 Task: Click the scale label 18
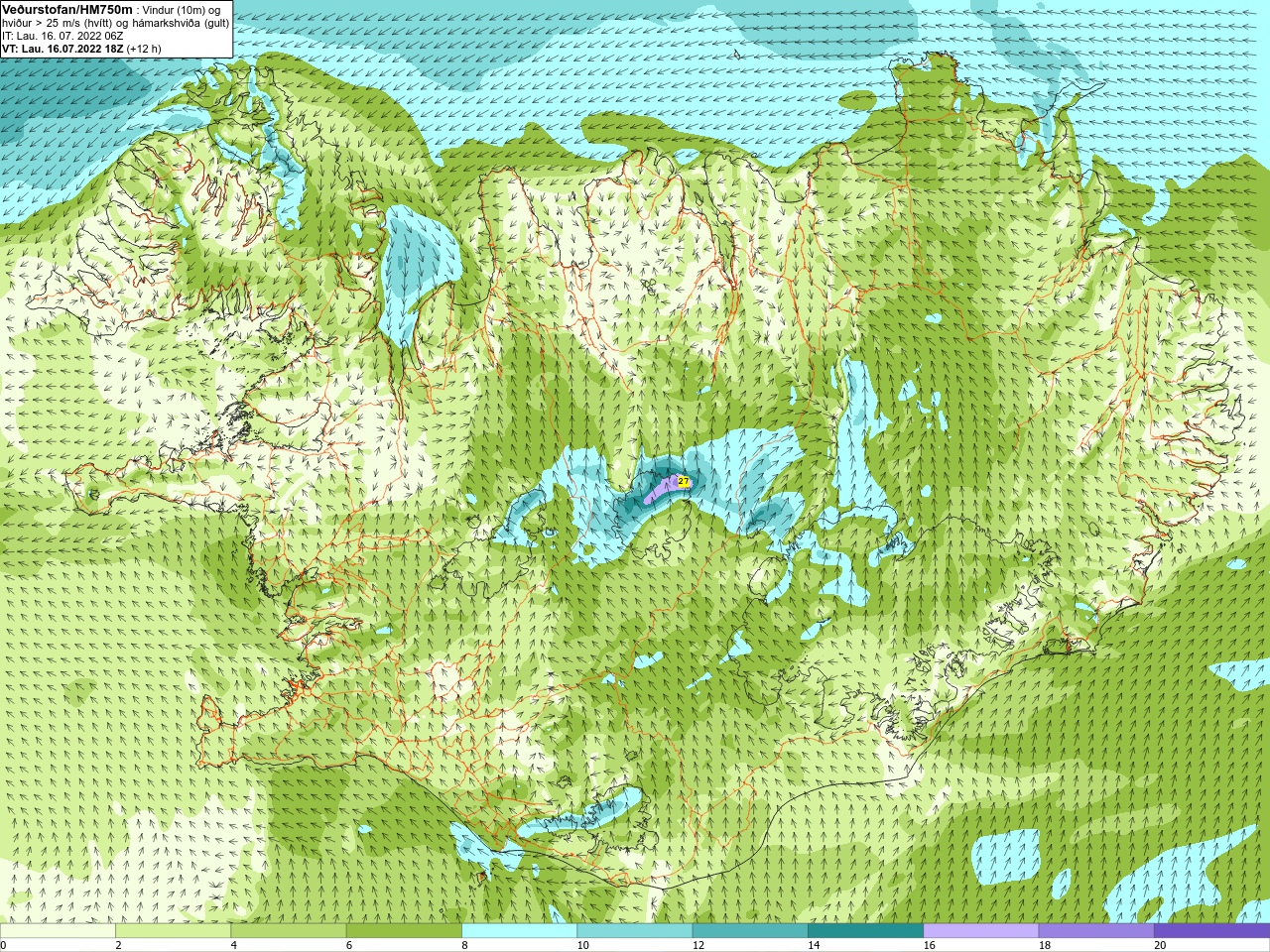pyautogui.click(x=1045, y=945)
